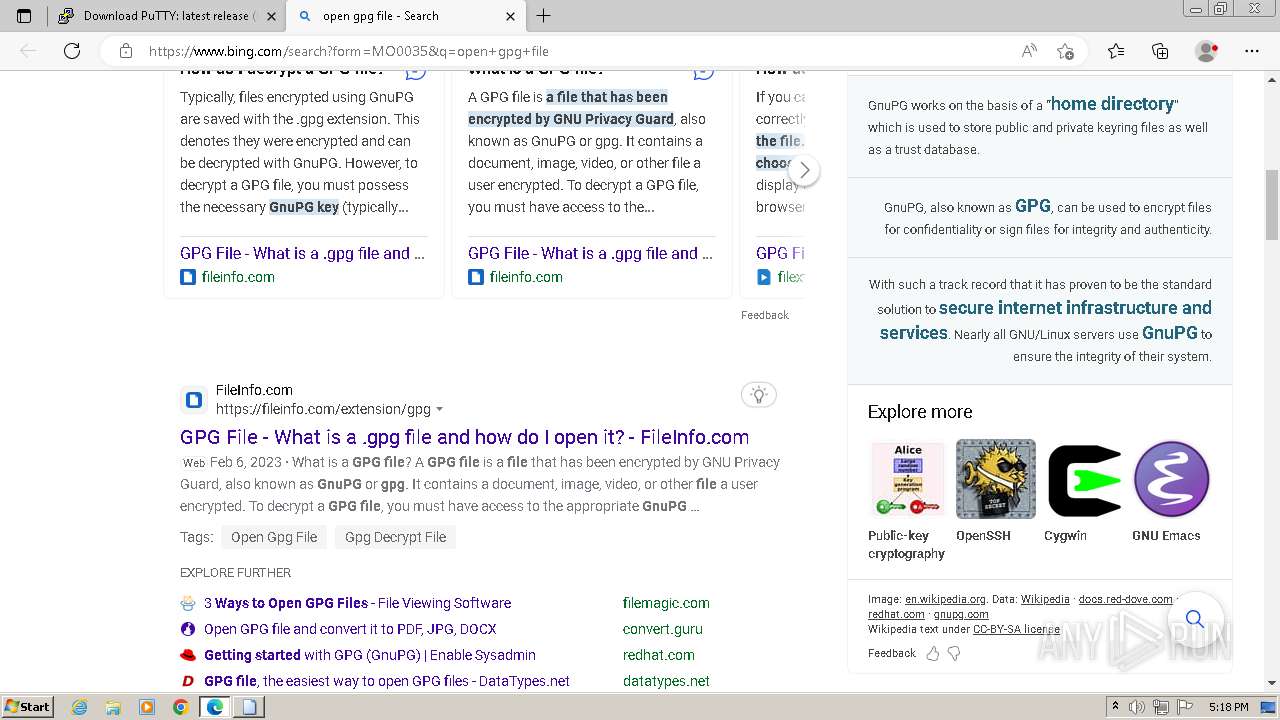
Task: Click the 5:18 PM taskbar clock
Action: click(x=1228, y=707)
